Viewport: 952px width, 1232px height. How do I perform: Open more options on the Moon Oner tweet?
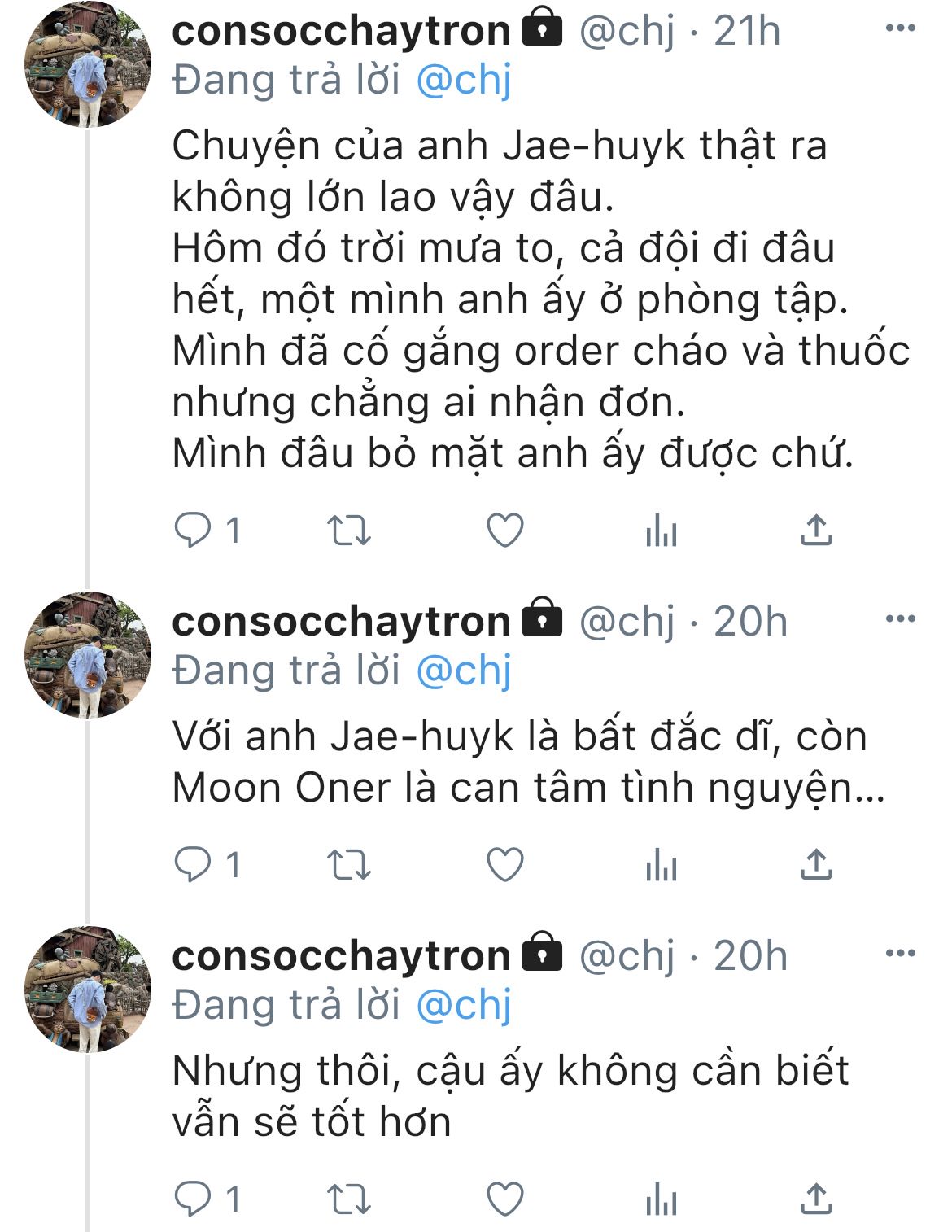click(900, 620)
